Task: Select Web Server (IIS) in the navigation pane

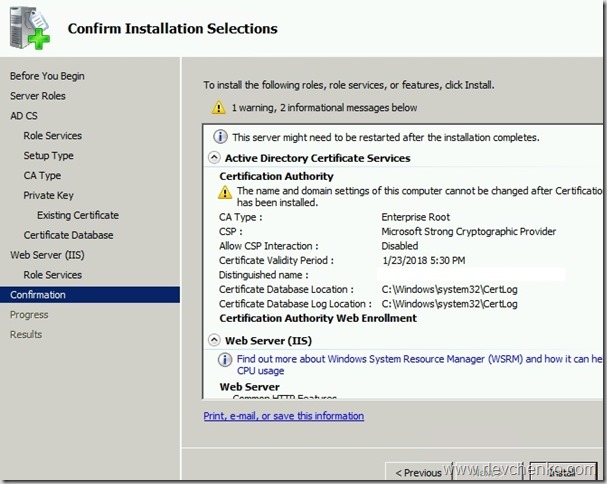Action: (47, 255)
